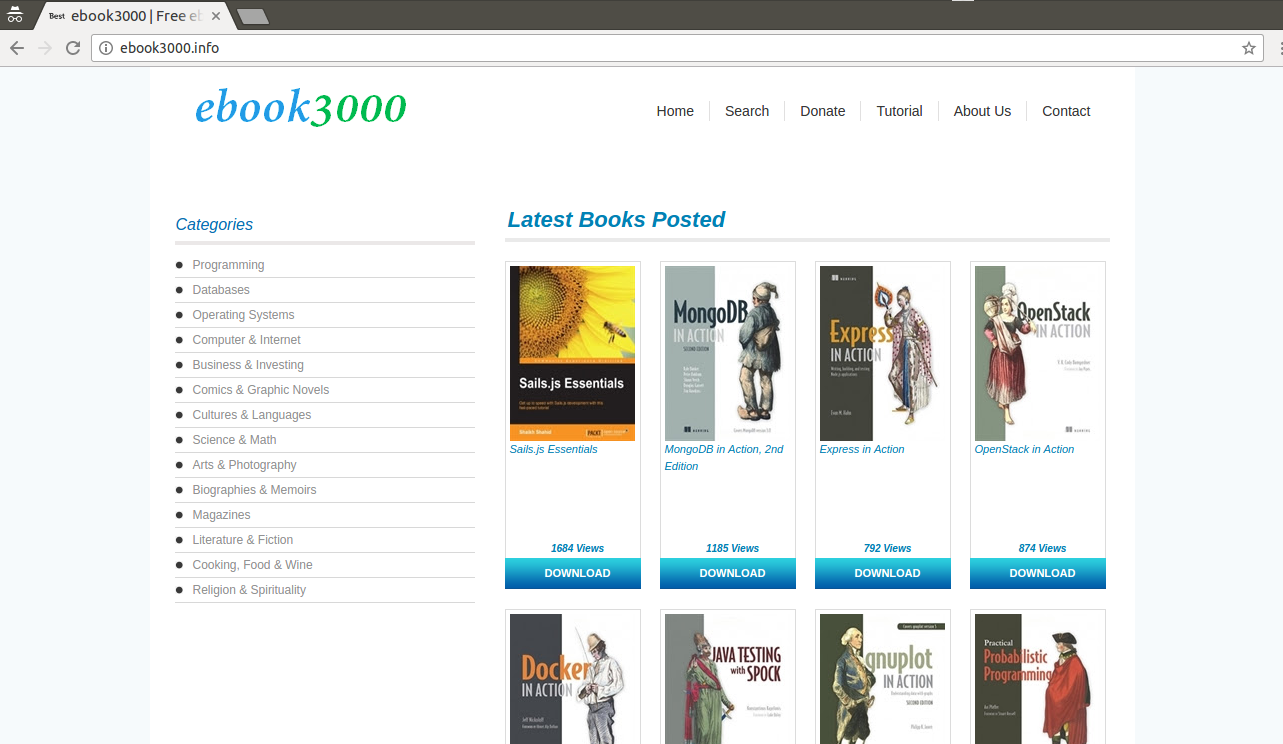Reload the page with the refresh icon

[x=73, y=48]
